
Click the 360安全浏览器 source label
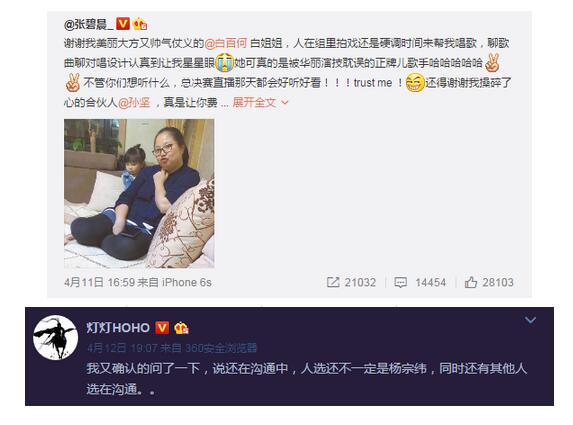[x=221, y=348]
